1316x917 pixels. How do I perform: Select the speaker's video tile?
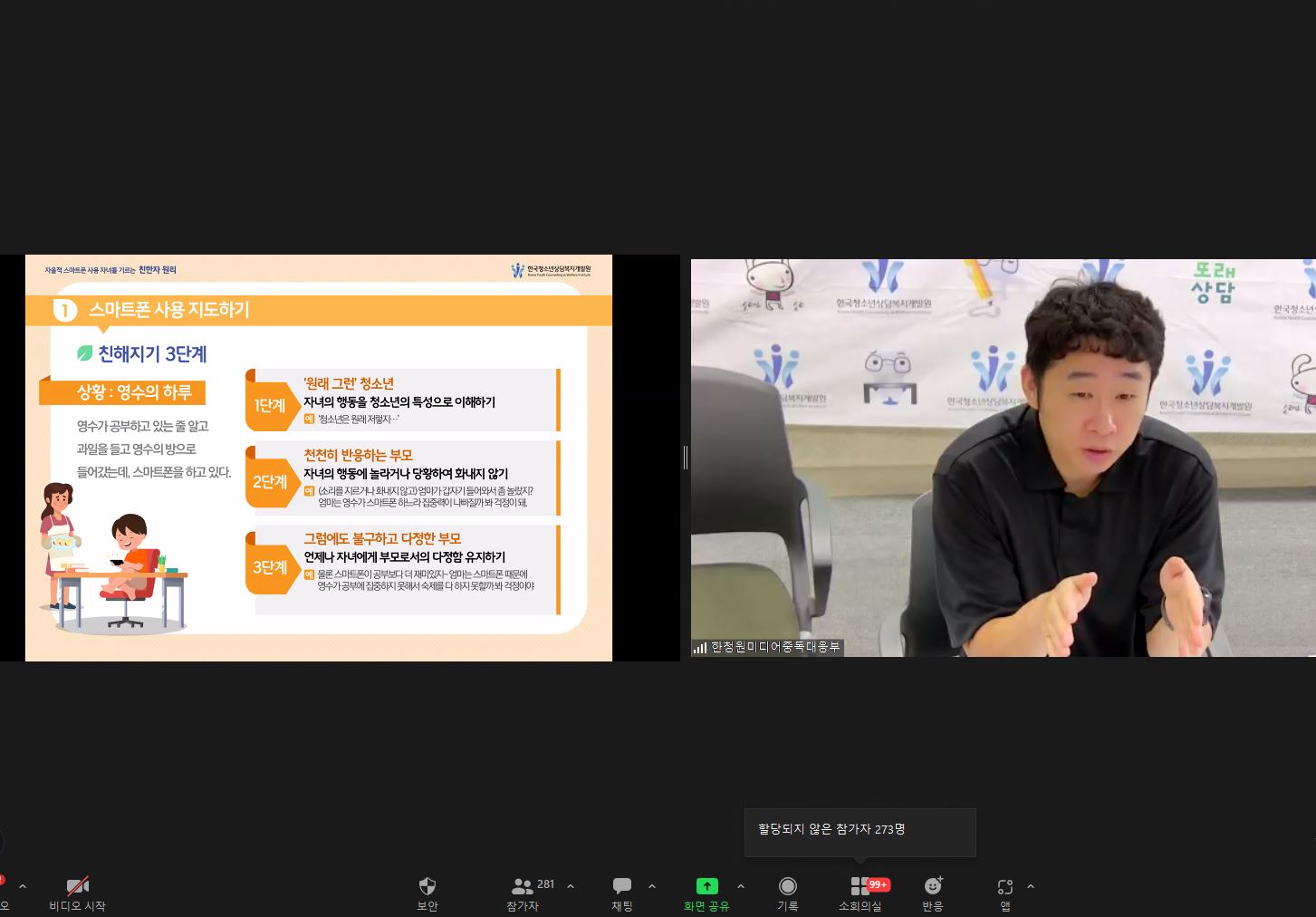pos(1003,458)
